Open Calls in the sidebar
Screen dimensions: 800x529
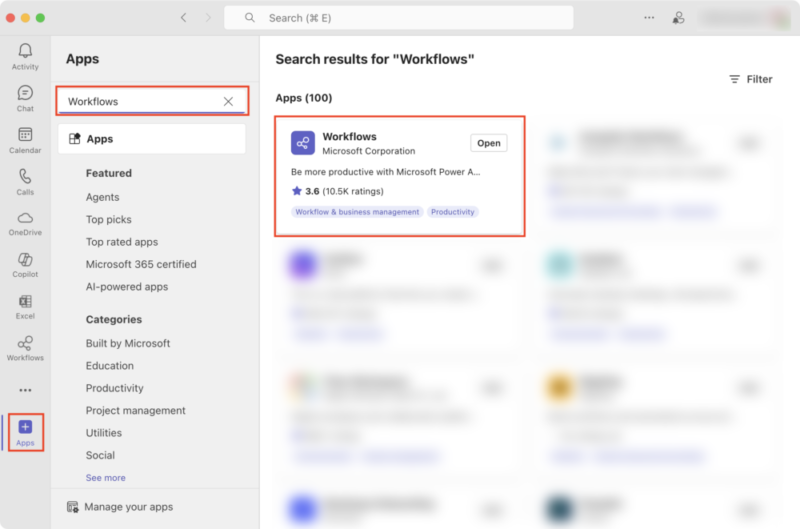point(25,182)
